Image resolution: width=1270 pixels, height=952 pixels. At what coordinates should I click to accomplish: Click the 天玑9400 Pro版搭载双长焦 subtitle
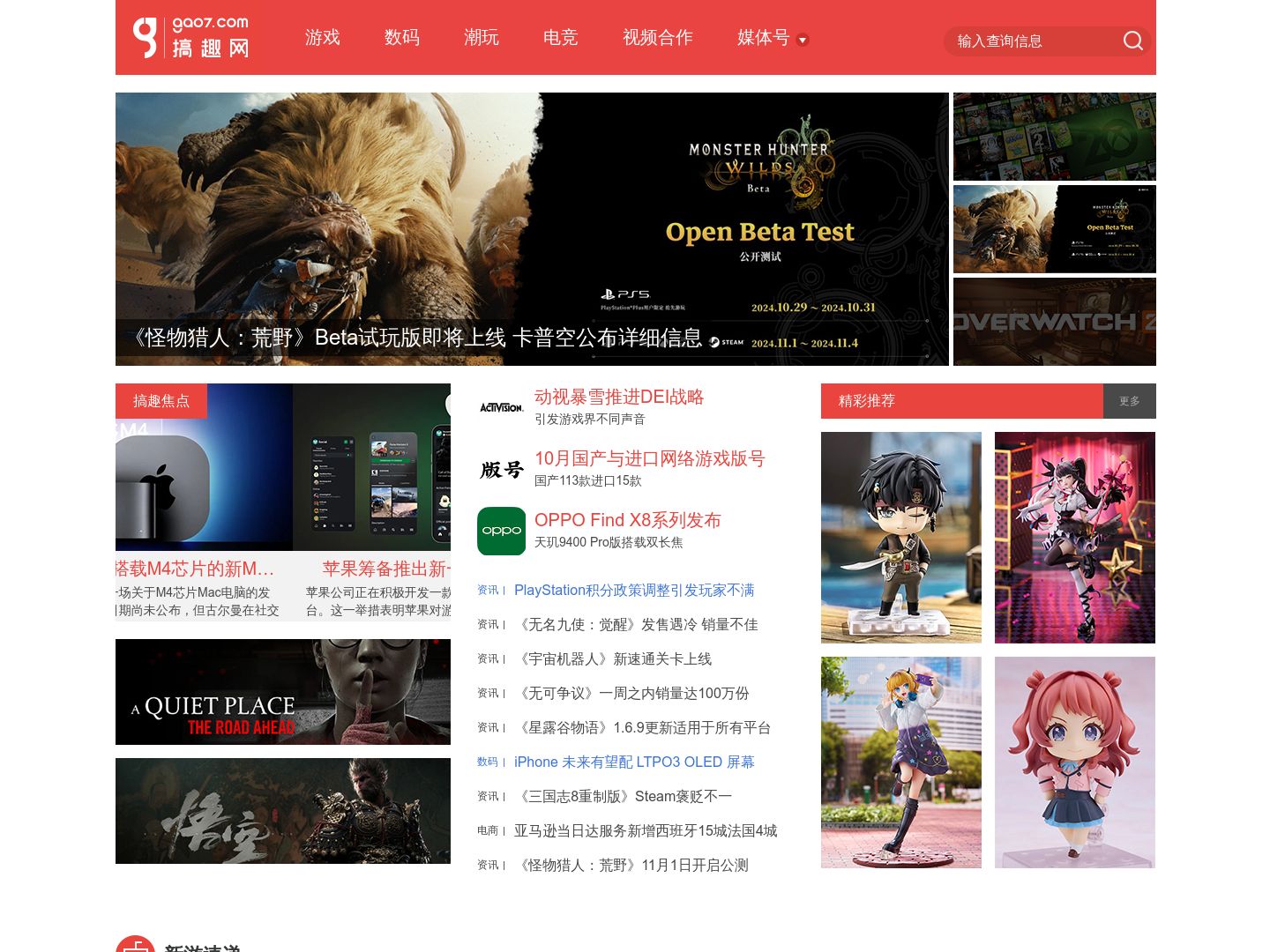pos(609,542)
